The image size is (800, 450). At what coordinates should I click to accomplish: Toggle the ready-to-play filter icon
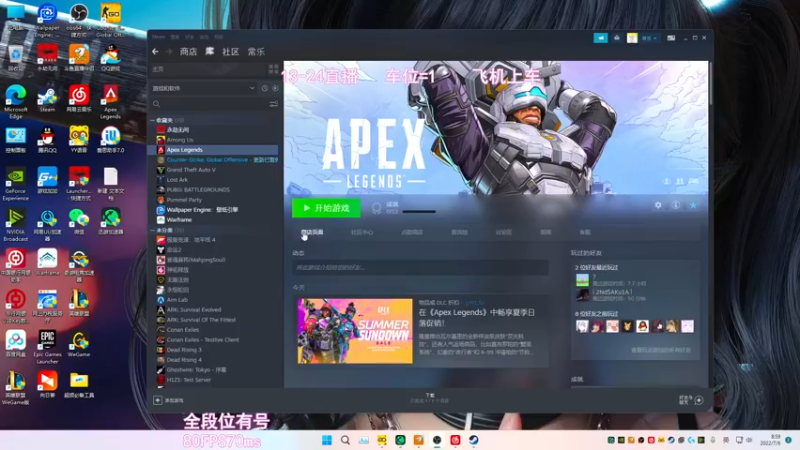click(275, 88)
